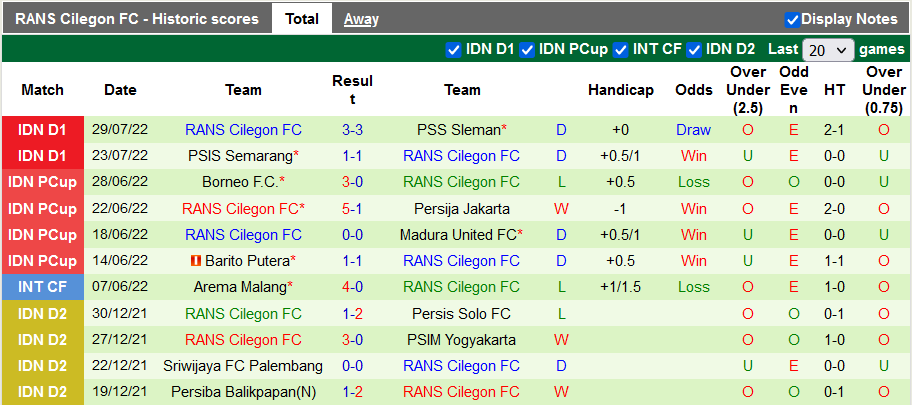Open Sriwijaya FC Palembang team link
The image size is (912, 405).
[x=243, y=366]
